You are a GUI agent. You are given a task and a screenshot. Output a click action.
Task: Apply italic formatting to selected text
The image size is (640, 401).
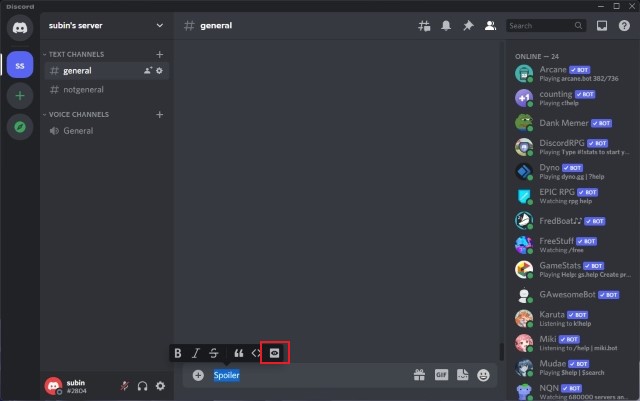[196, 353]
